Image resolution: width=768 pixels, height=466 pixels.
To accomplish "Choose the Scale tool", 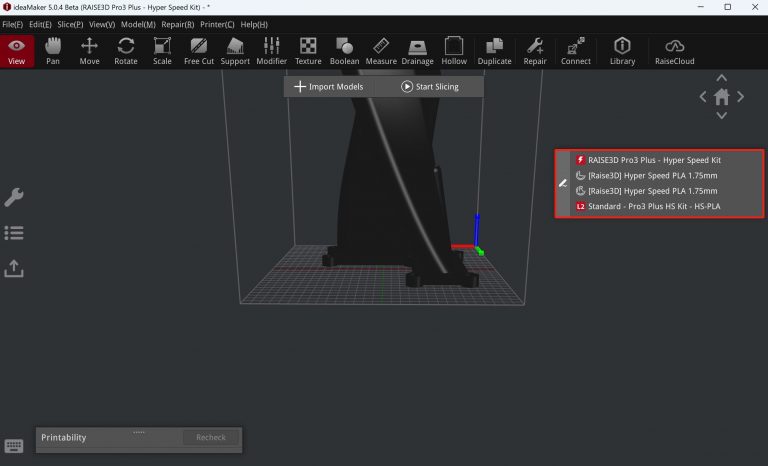I will [162, 51].
